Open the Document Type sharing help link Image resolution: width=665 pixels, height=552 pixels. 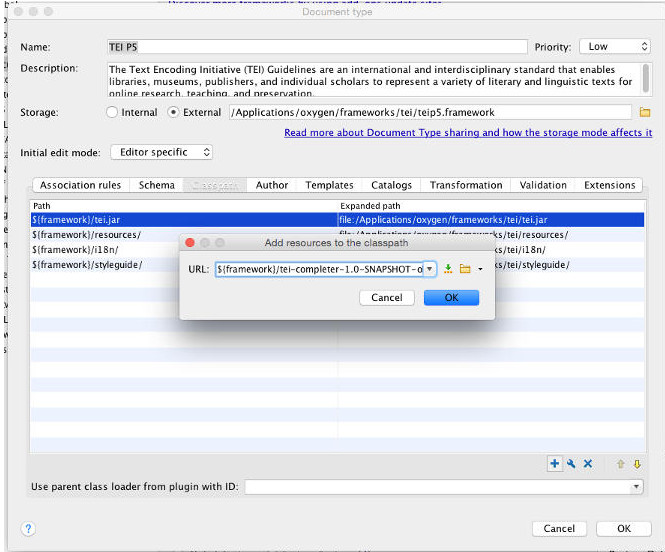coord(468,133)
